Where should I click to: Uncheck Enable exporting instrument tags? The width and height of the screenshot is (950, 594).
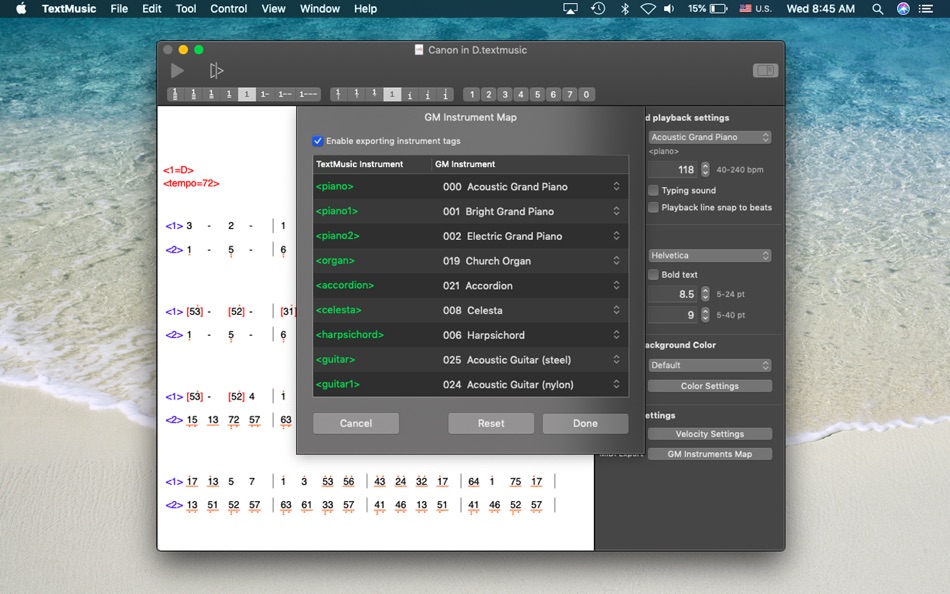click(x=317, y=141)
